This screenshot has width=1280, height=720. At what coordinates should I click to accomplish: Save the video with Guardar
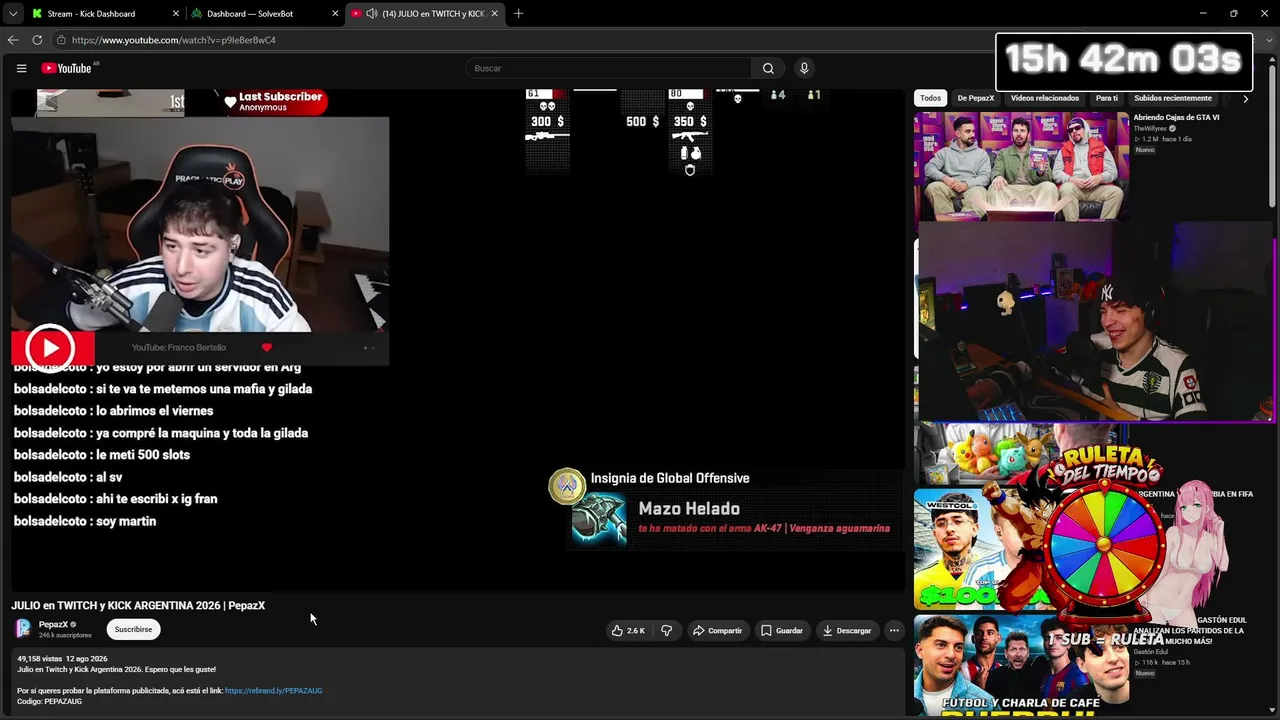click(x=782, y=630)
